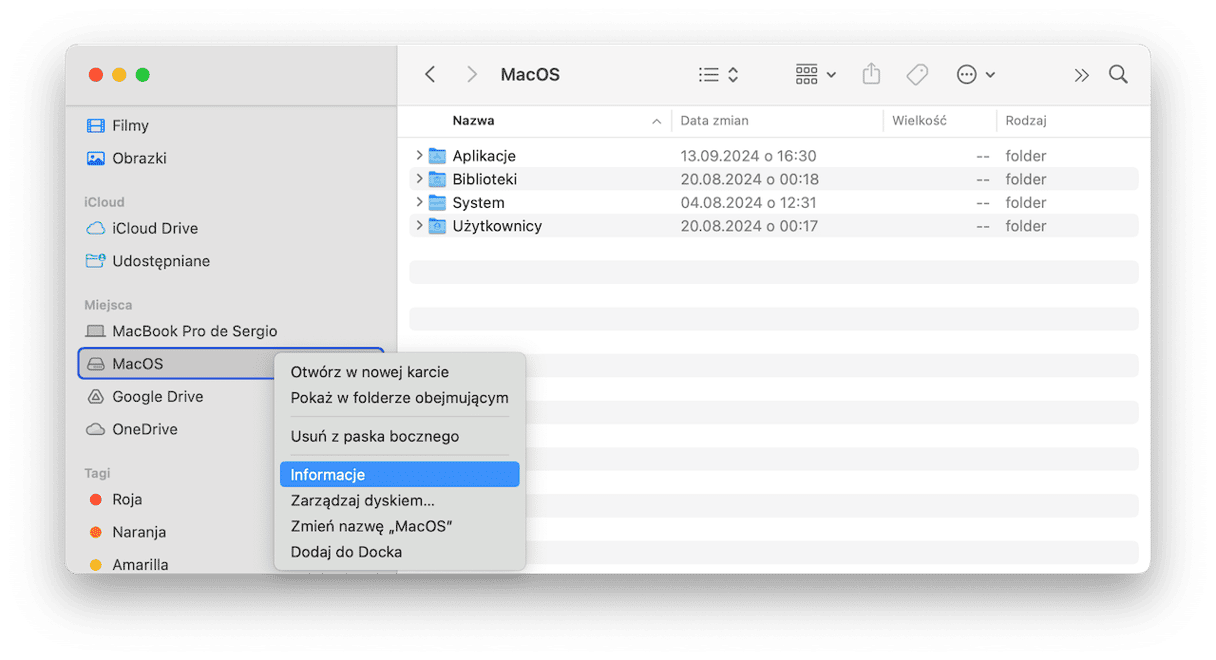This screenshot has height=660, width=1216.
Task: Expand the System folder
Action: 419,203
